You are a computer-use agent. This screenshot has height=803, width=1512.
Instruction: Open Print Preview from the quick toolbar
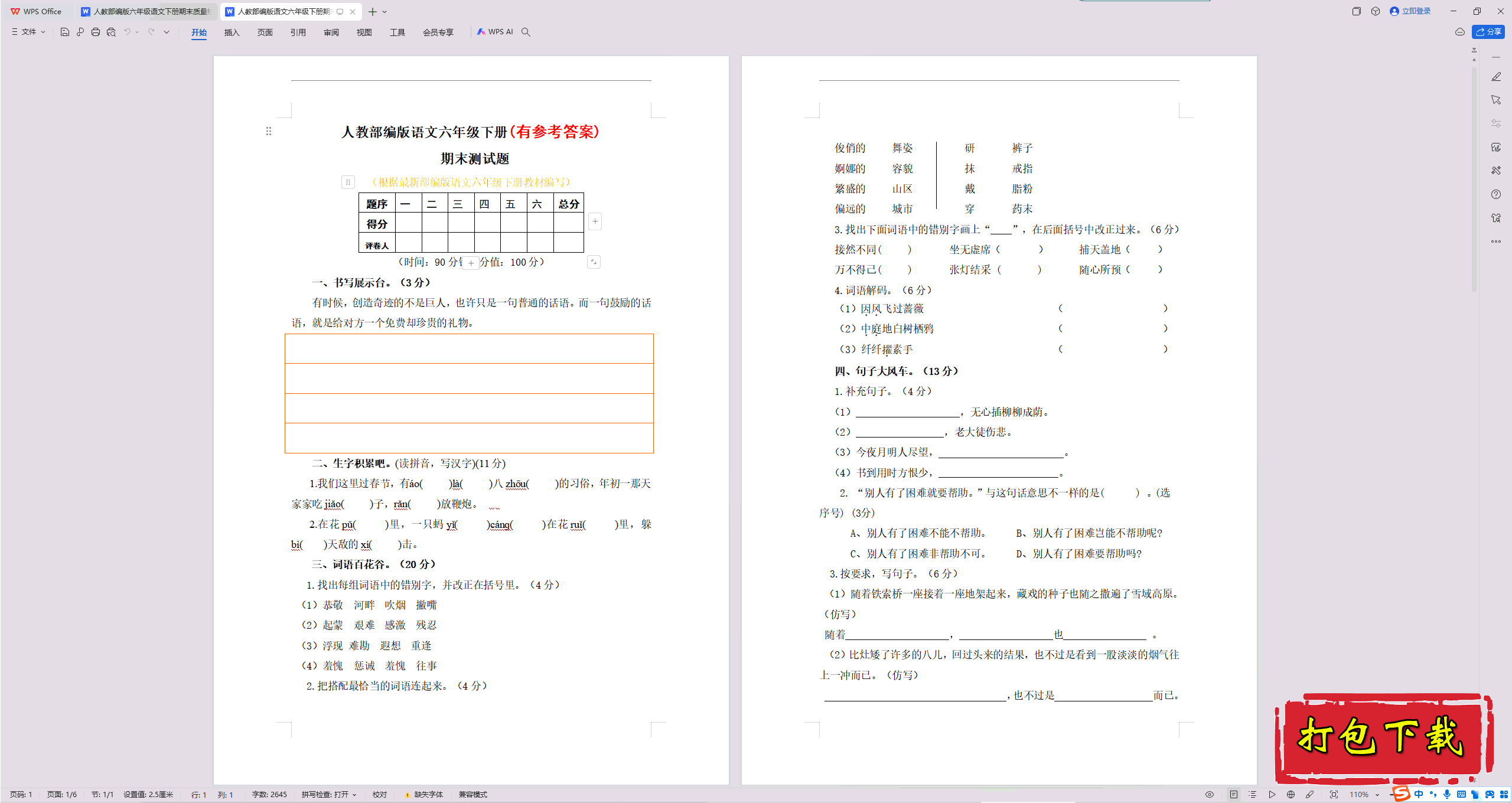[111, 32]
